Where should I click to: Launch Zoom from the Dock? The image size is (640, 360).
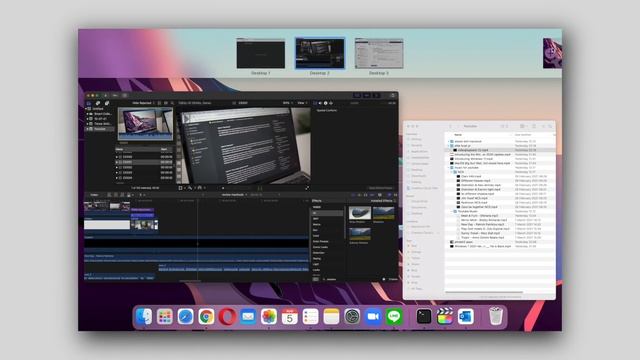pos(373,316)
